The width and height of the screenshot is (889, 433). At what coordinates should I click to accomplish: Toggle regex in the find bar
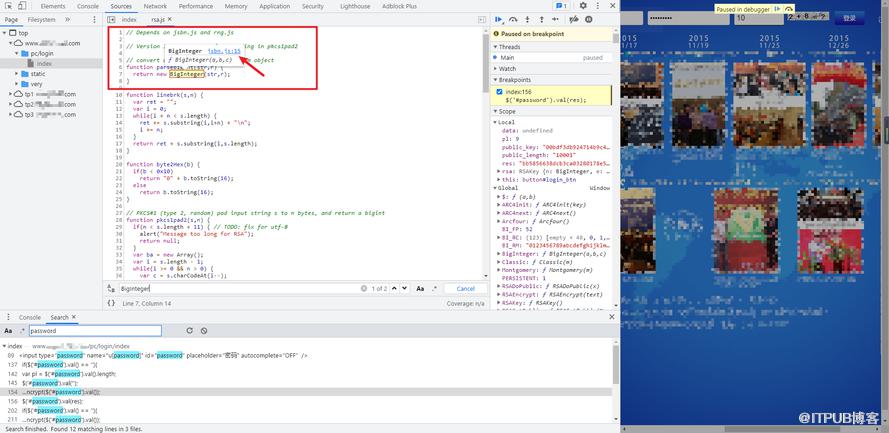434,288
